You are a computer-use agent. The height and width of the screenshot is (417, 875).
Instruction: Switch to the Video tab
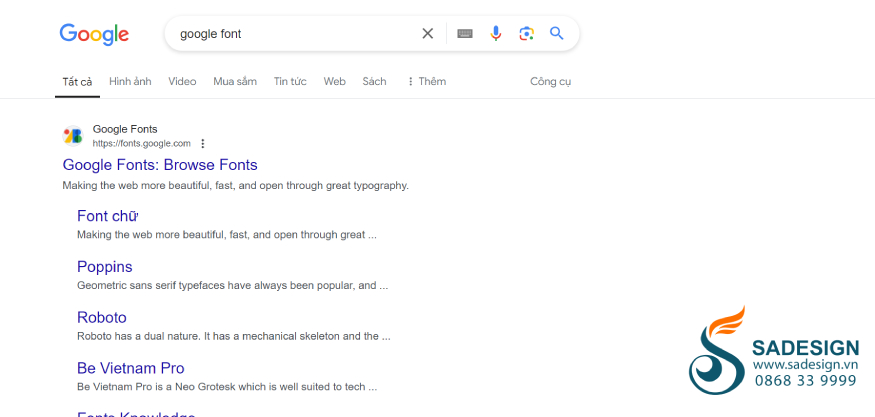182,82
